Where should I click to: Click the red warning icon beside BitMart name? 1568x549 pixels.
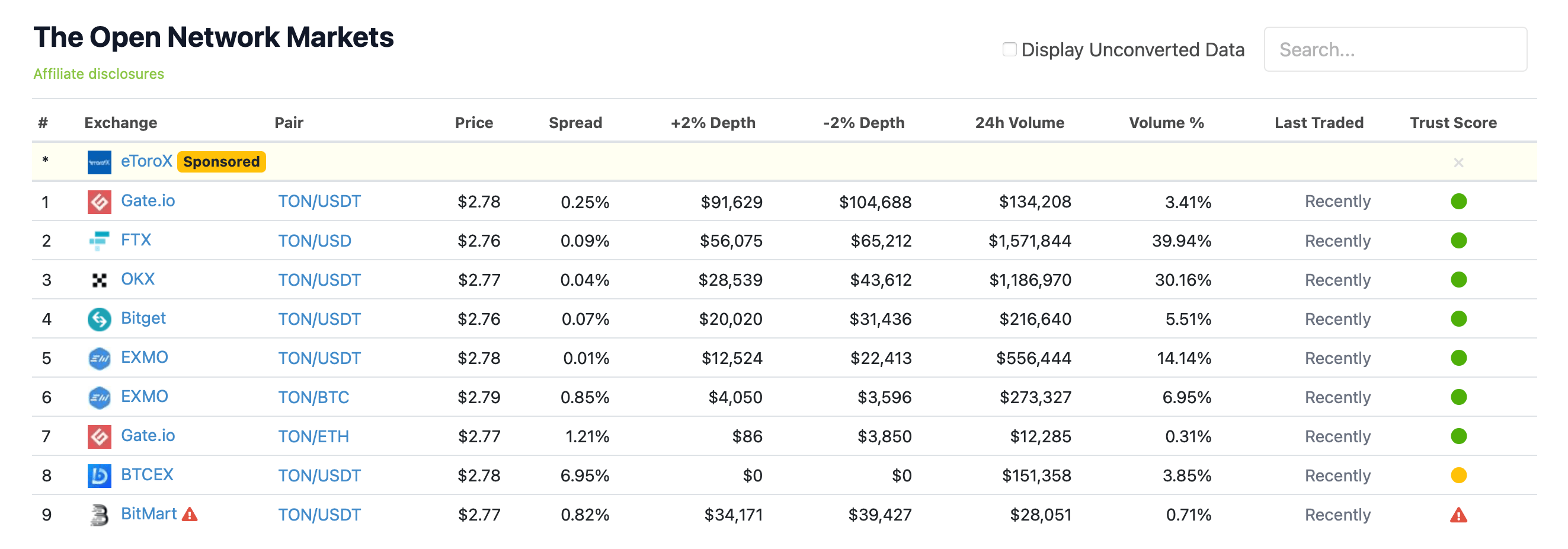[190, 514]
